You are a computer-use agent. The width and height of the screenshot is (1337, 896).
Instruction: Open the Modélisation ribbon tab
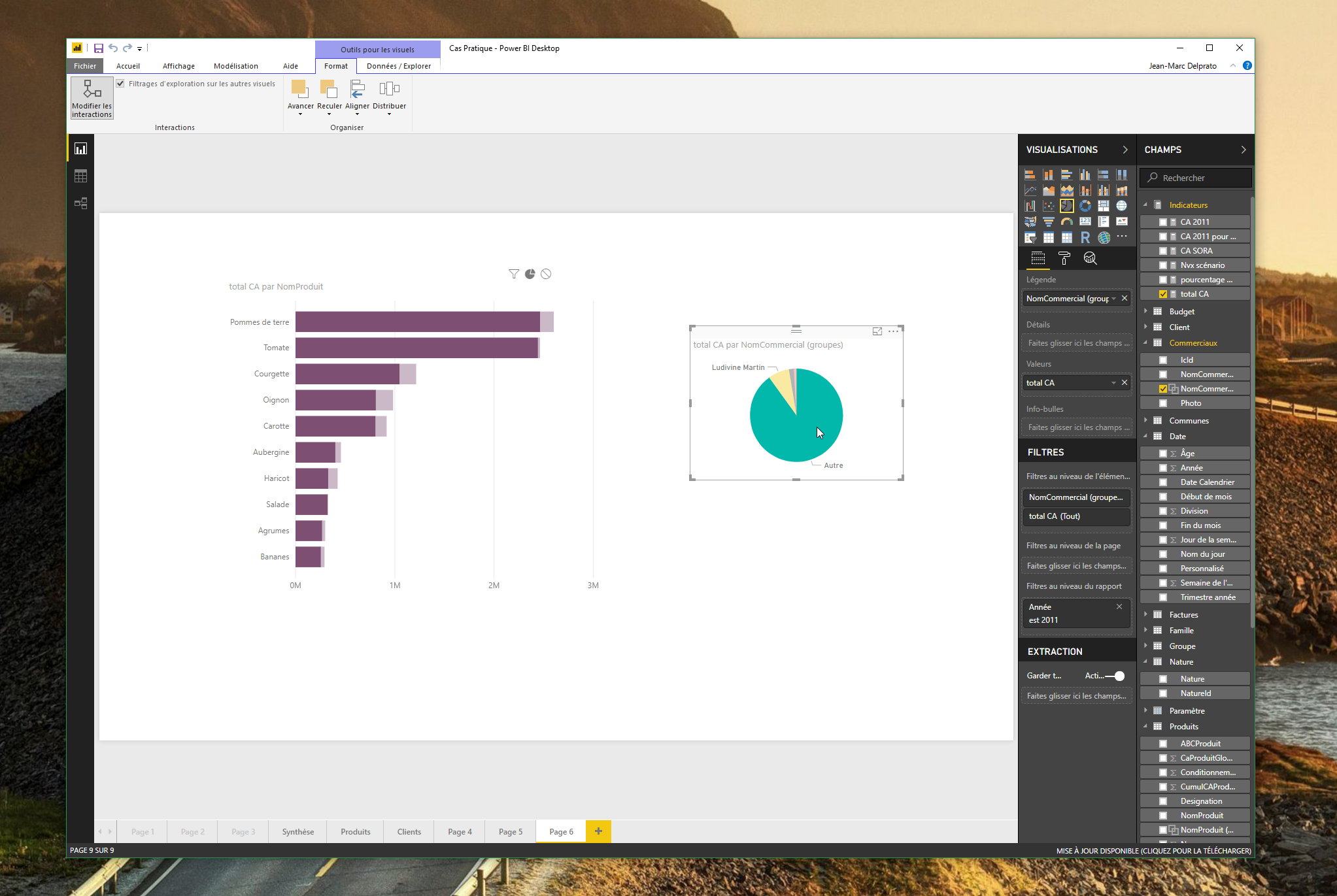coord(236,66)
